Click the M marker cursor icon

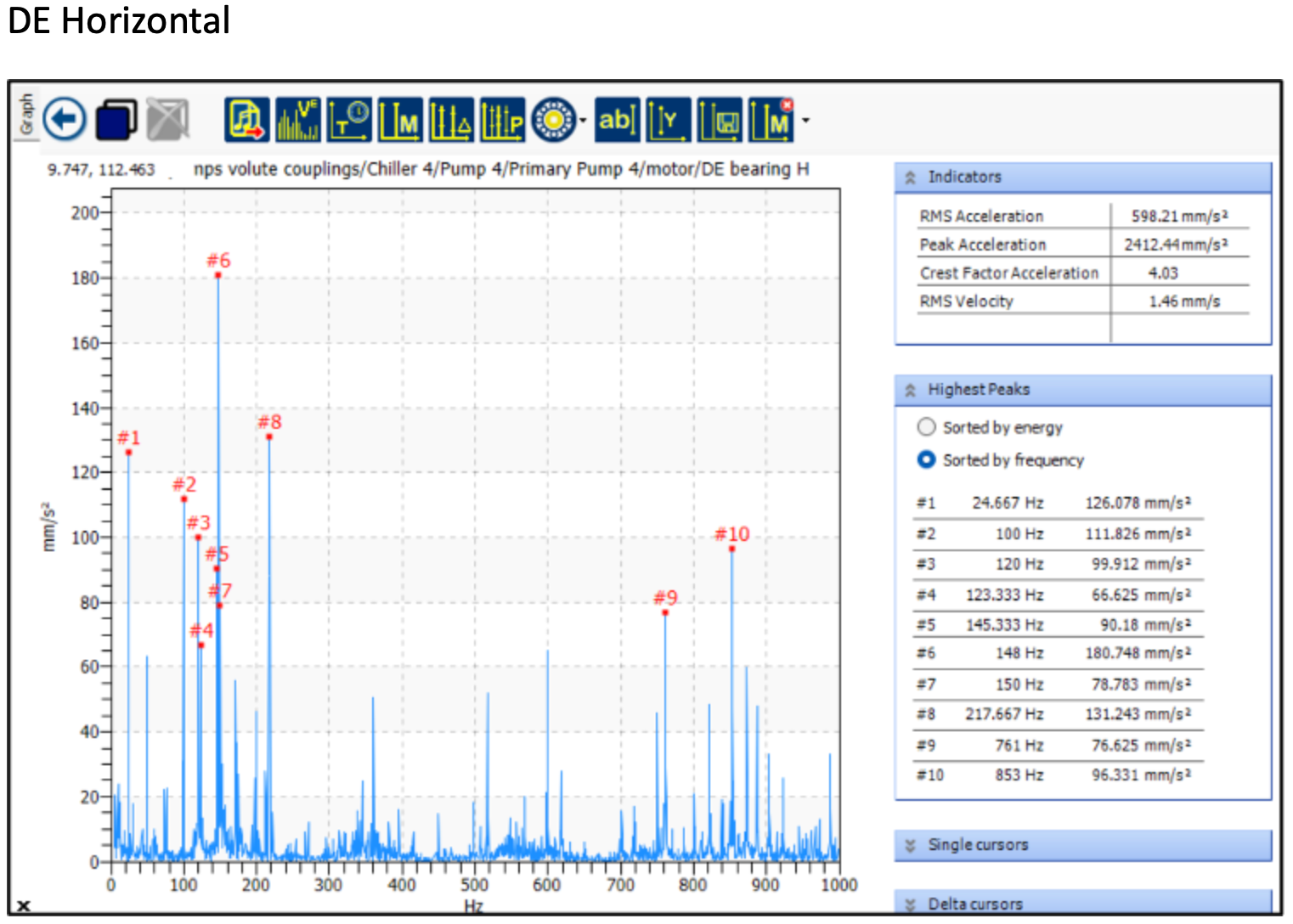click(x=400, y=120)
